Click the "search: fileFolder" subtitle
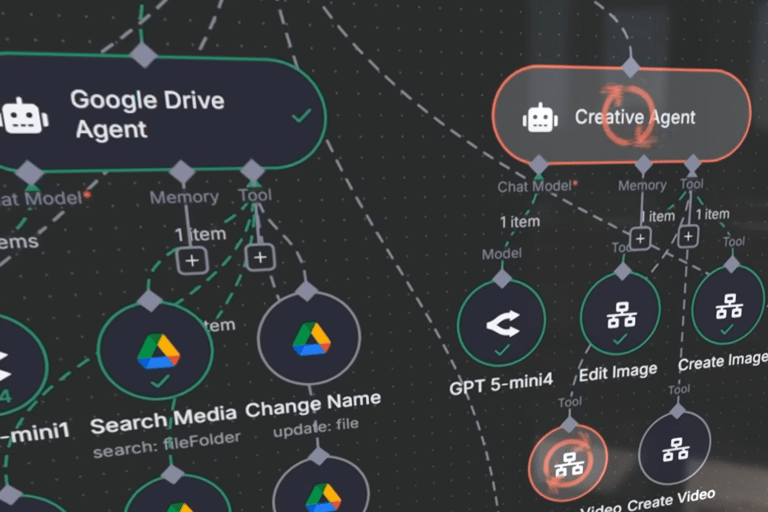This screenshot has width=768, height=512. point(167,445)
